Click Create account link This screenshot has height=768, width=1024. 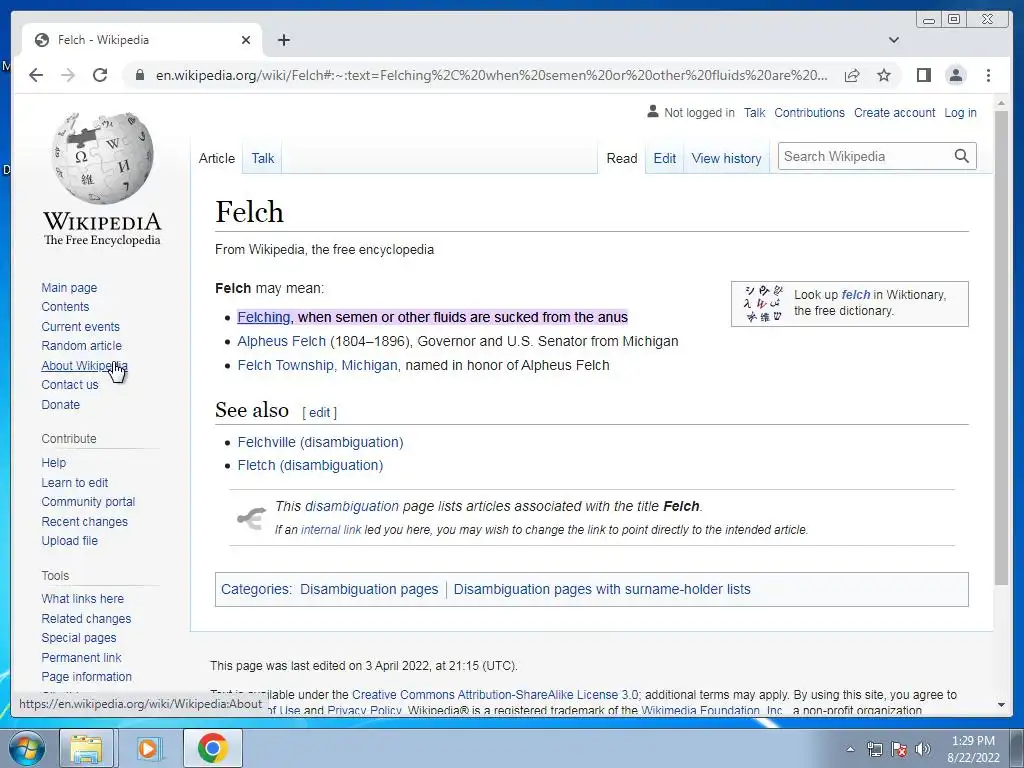[x=895, y=112]
